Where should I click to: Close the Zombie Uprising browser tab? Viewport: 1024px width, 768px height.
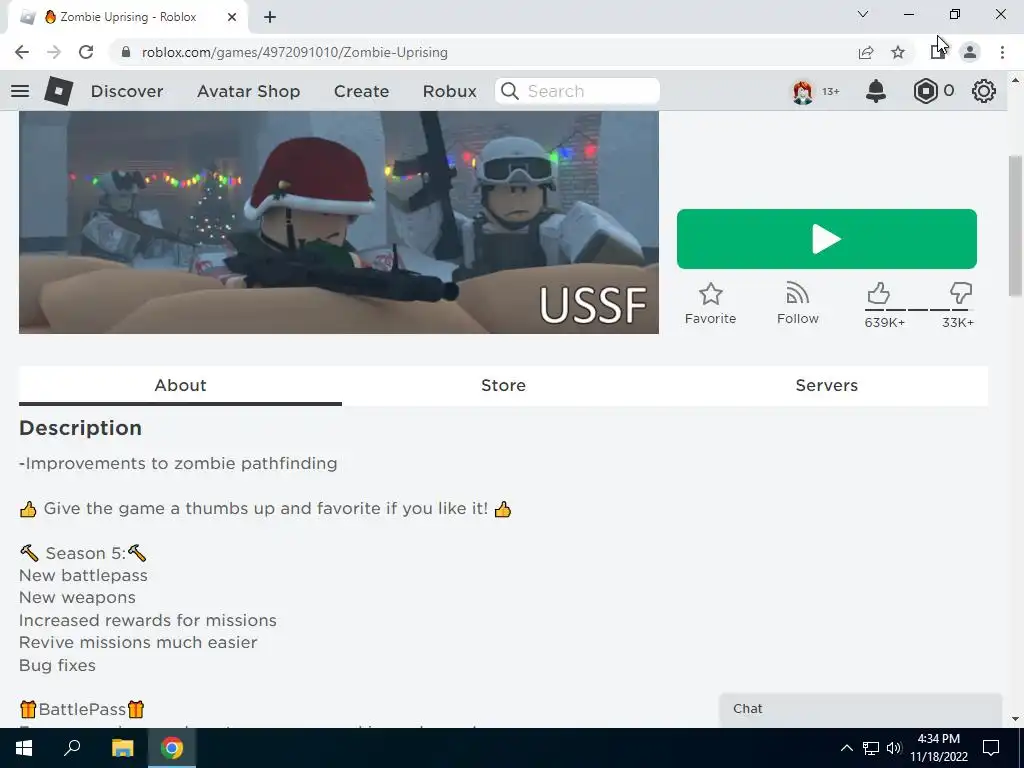click(x=232, y=17)
